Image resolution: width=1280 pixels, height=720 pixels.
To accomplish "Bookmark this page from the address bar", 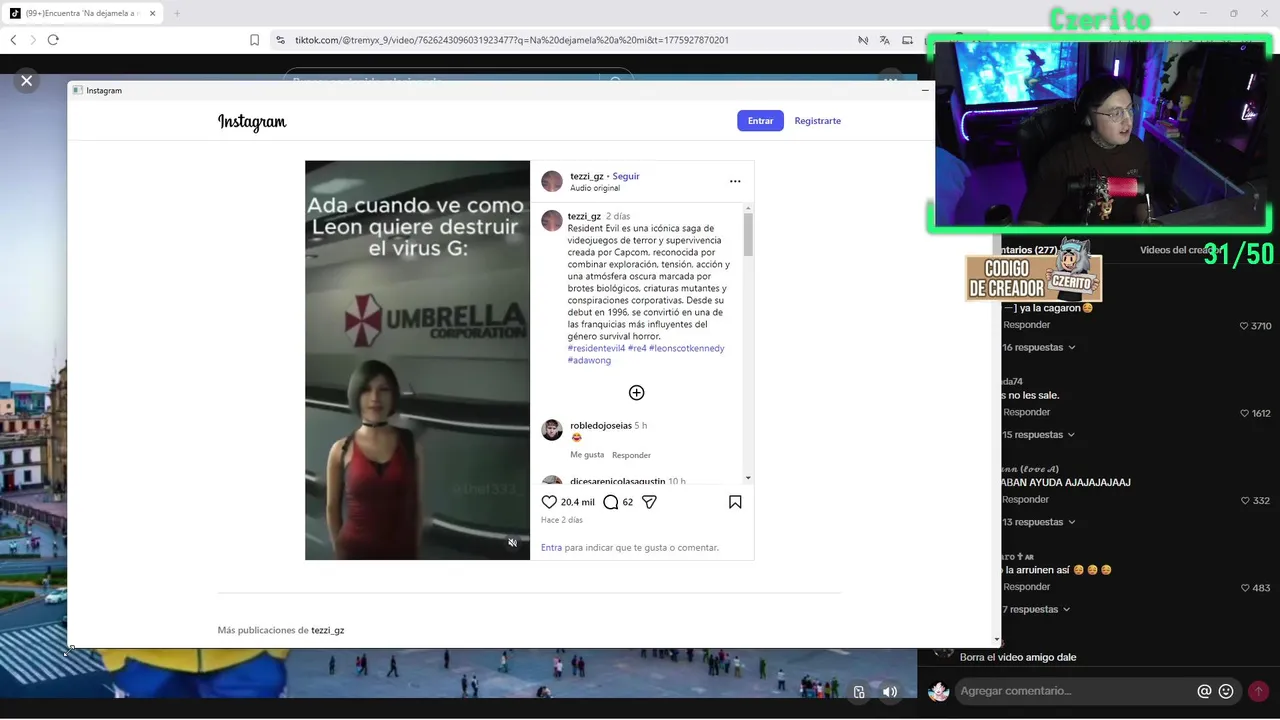I will coord(255,40).
